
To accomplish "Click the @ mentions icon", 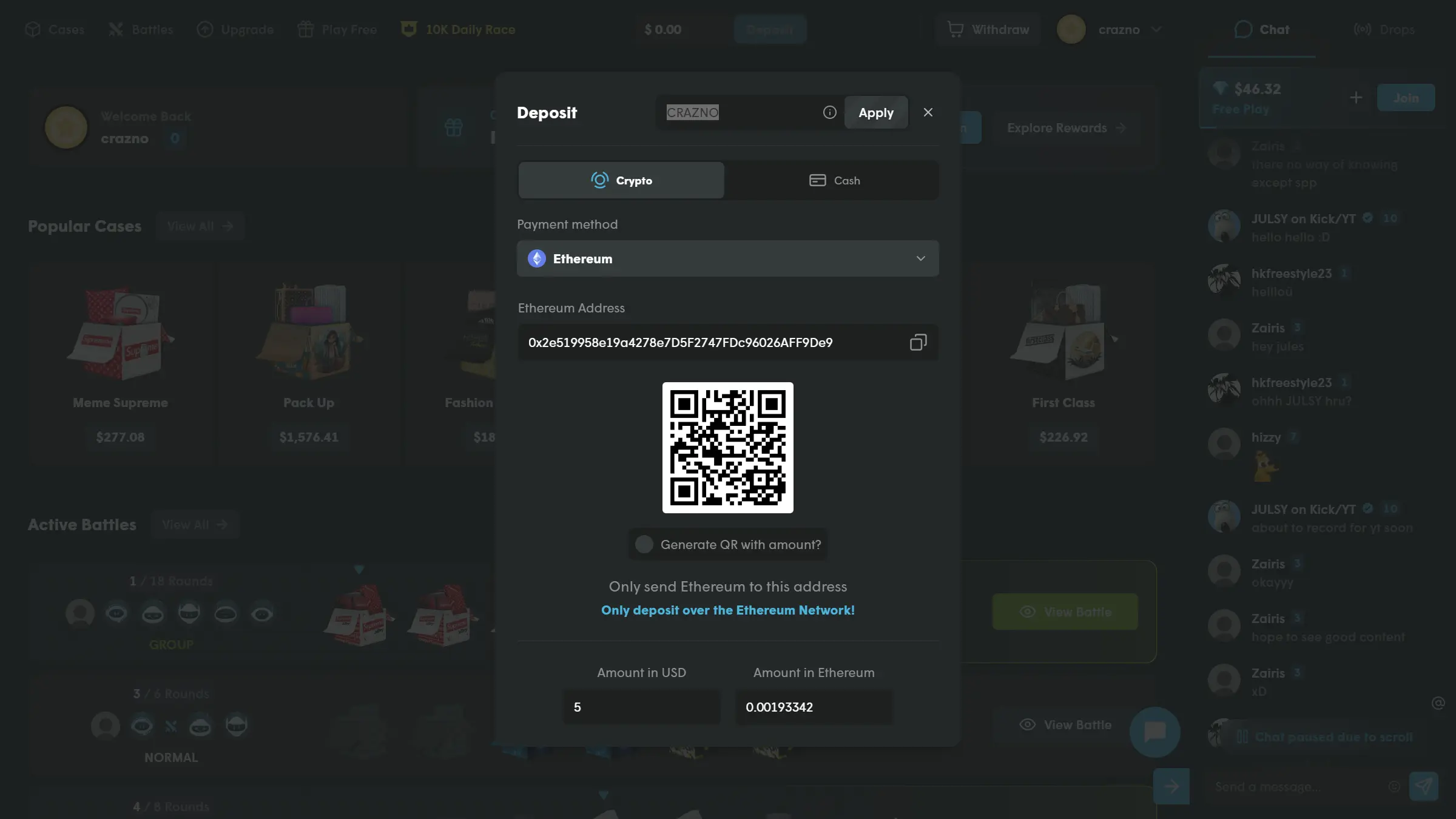I will point(1438,703).
